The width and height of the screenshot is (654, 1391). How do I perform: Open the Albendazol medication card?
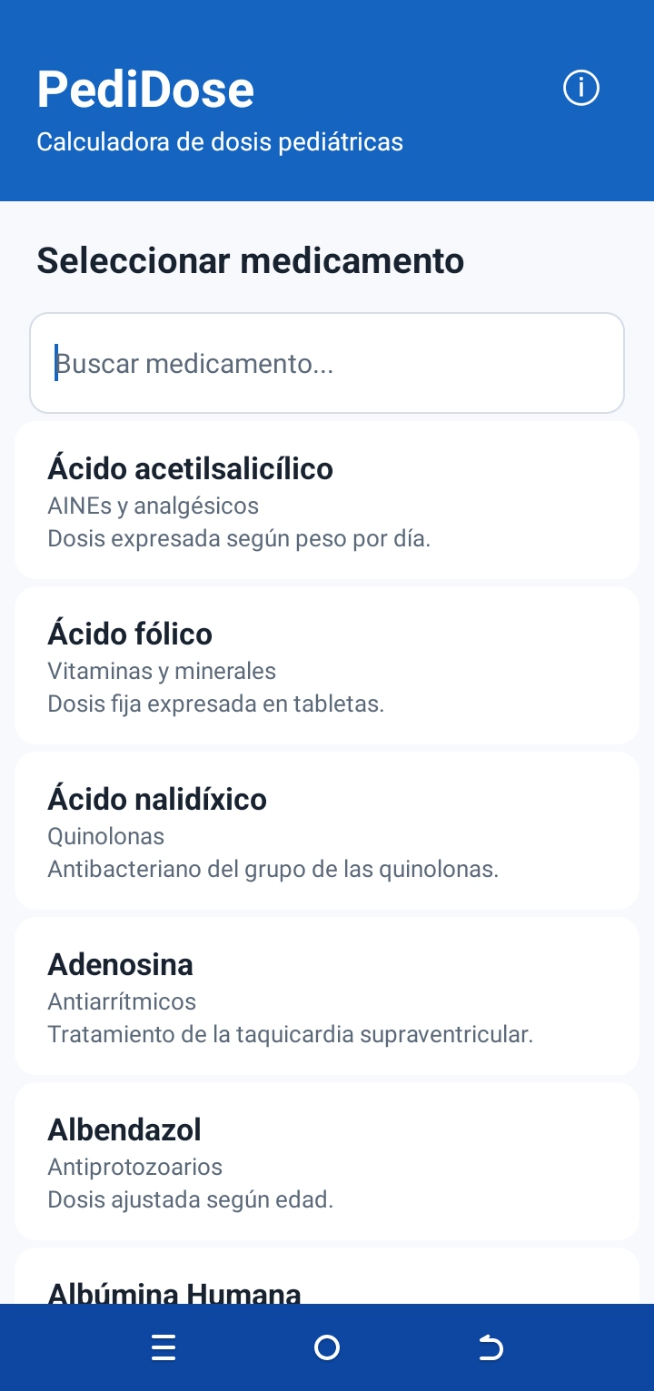[x=327, y=1160]
